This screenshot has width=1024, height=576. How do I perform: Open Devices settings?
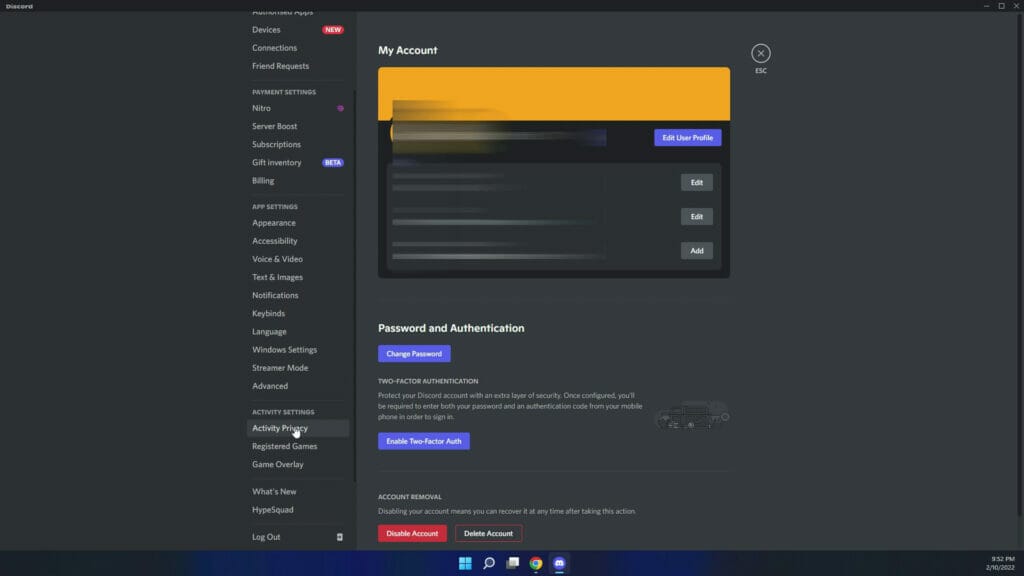click(266, 29)
